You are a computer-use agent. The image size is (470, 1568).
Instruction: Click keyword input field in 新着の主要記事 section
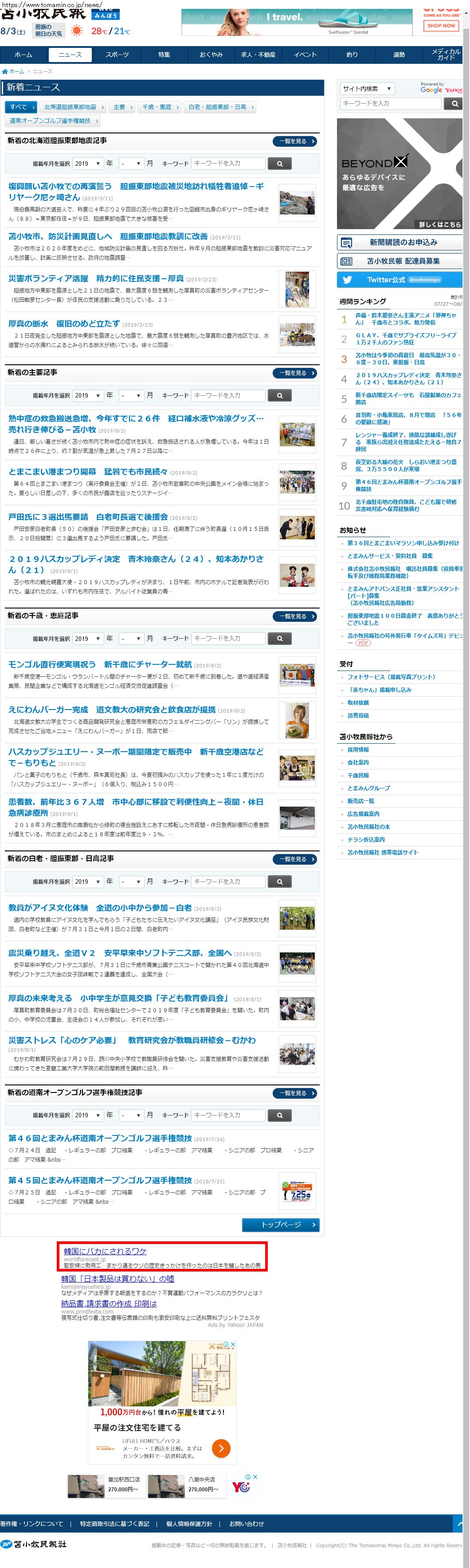(x=228, y=396)
